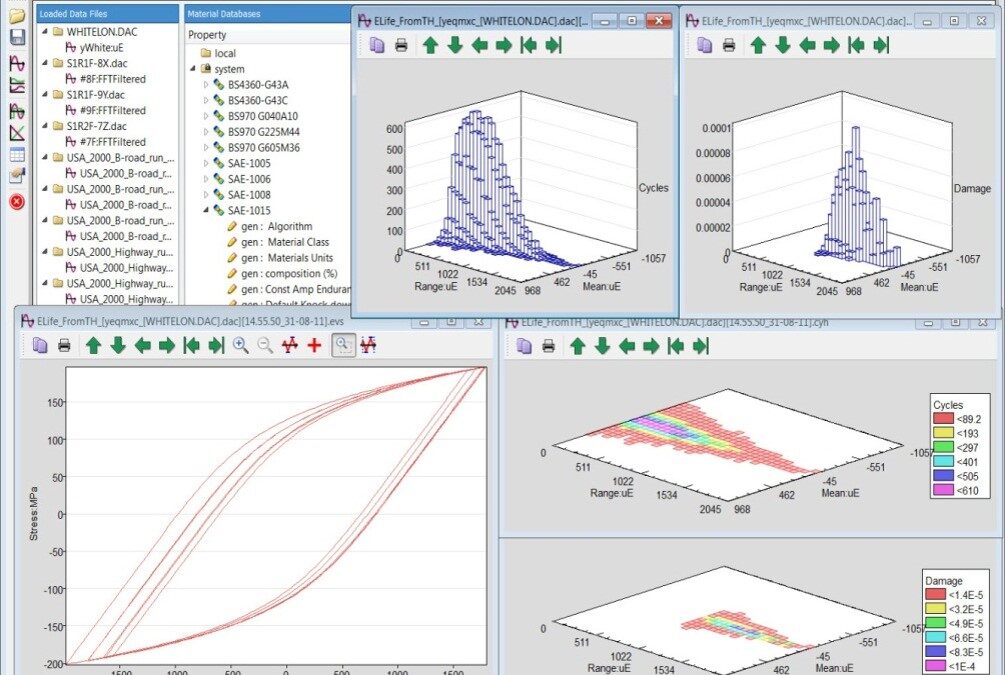Click the stacked multi-graph plot icon in sidebar
1005x675 pixels.
(17, 85)
